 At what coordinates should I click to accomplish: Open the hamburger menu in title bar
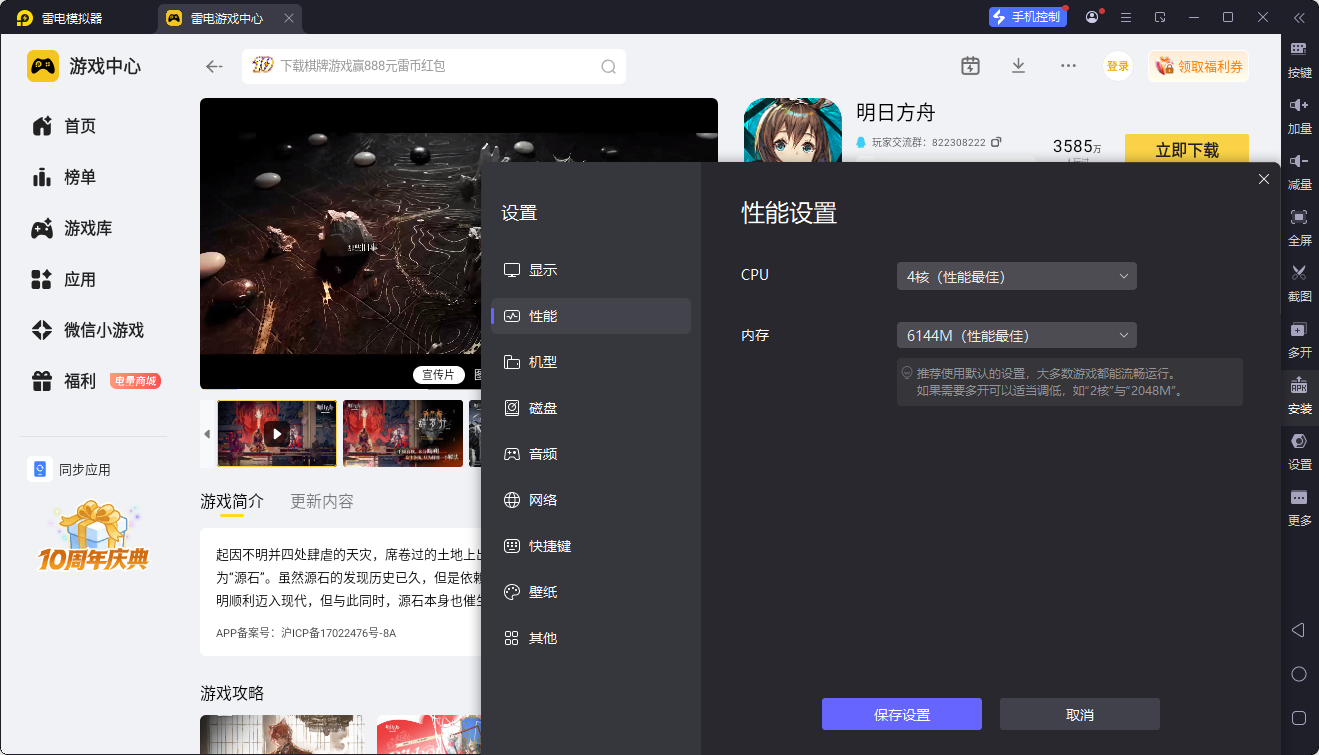coord(1126,17)
